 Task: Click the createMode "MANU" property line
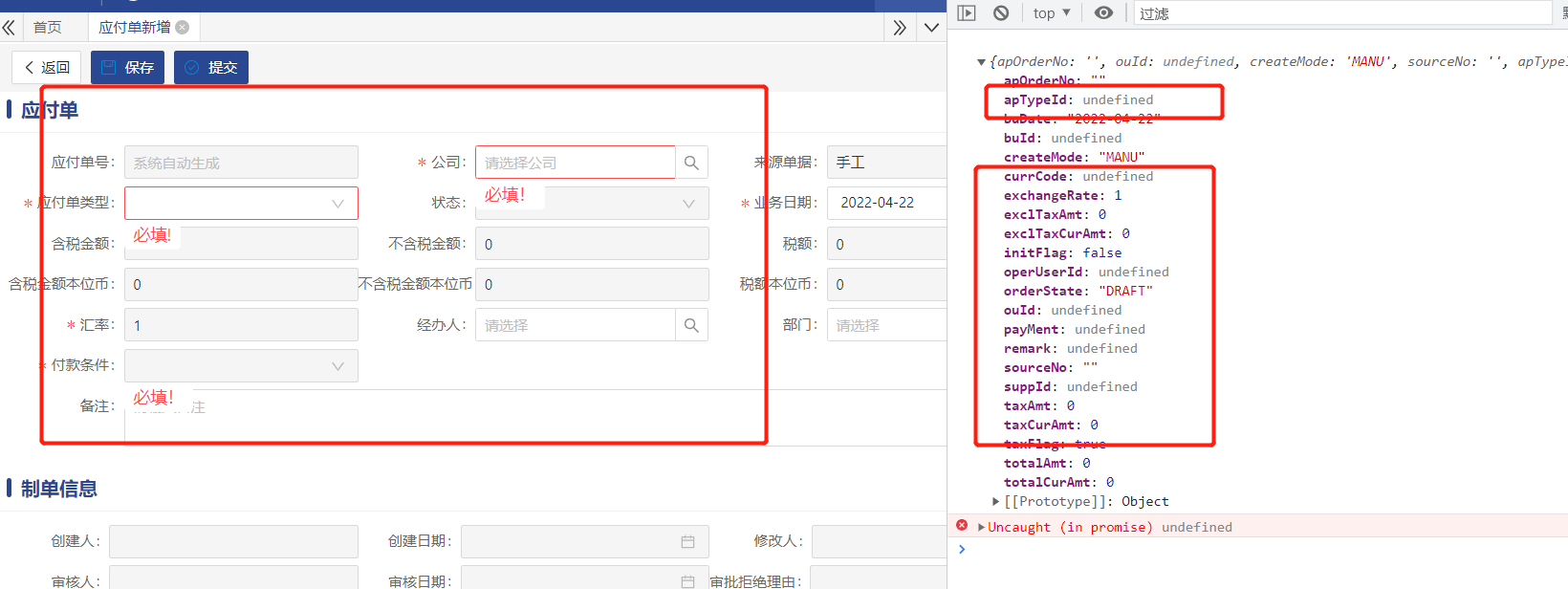[x=1074, y=157]
